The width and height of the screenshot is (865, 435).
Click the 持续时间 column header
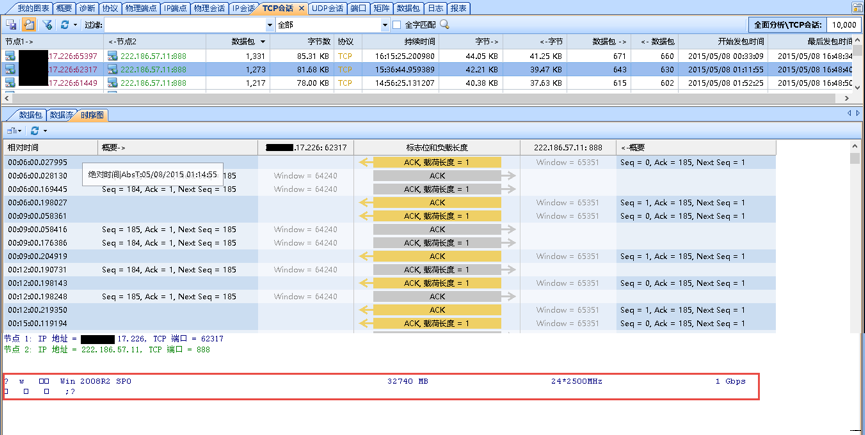pos(418,42)
